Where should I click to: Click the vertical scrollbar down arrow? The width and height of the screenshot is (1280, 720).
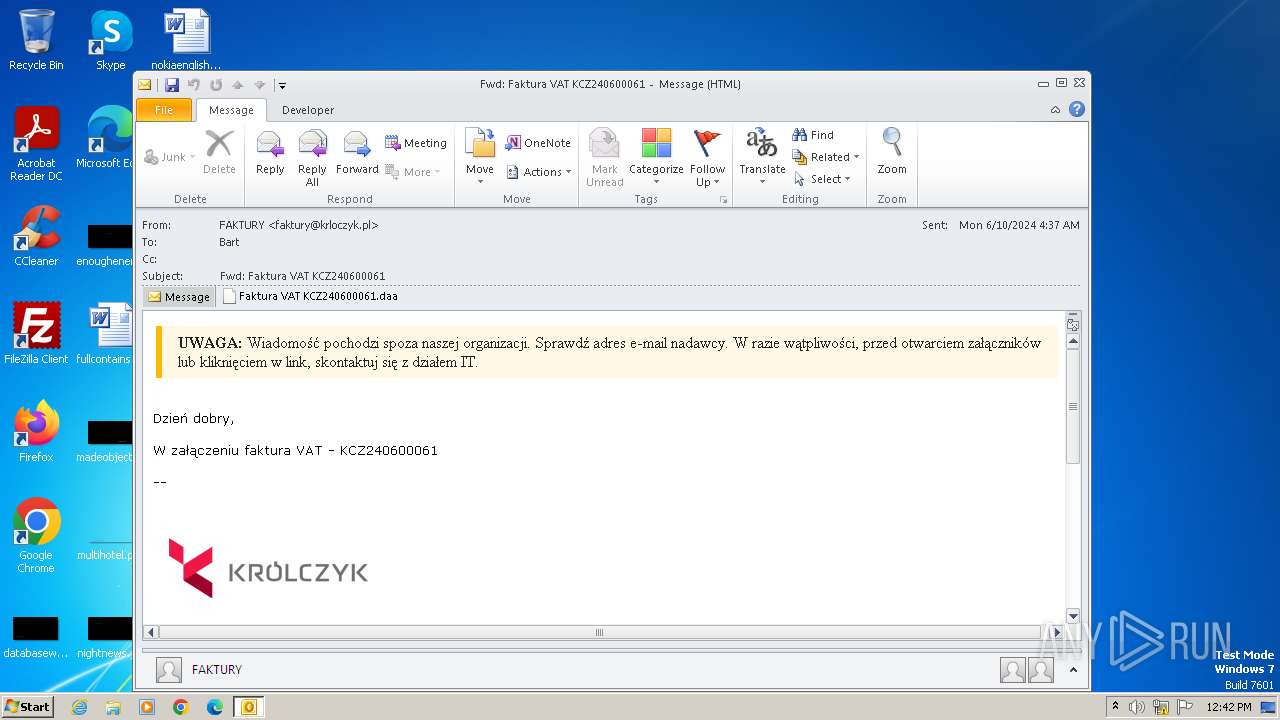click(1073, 616)
